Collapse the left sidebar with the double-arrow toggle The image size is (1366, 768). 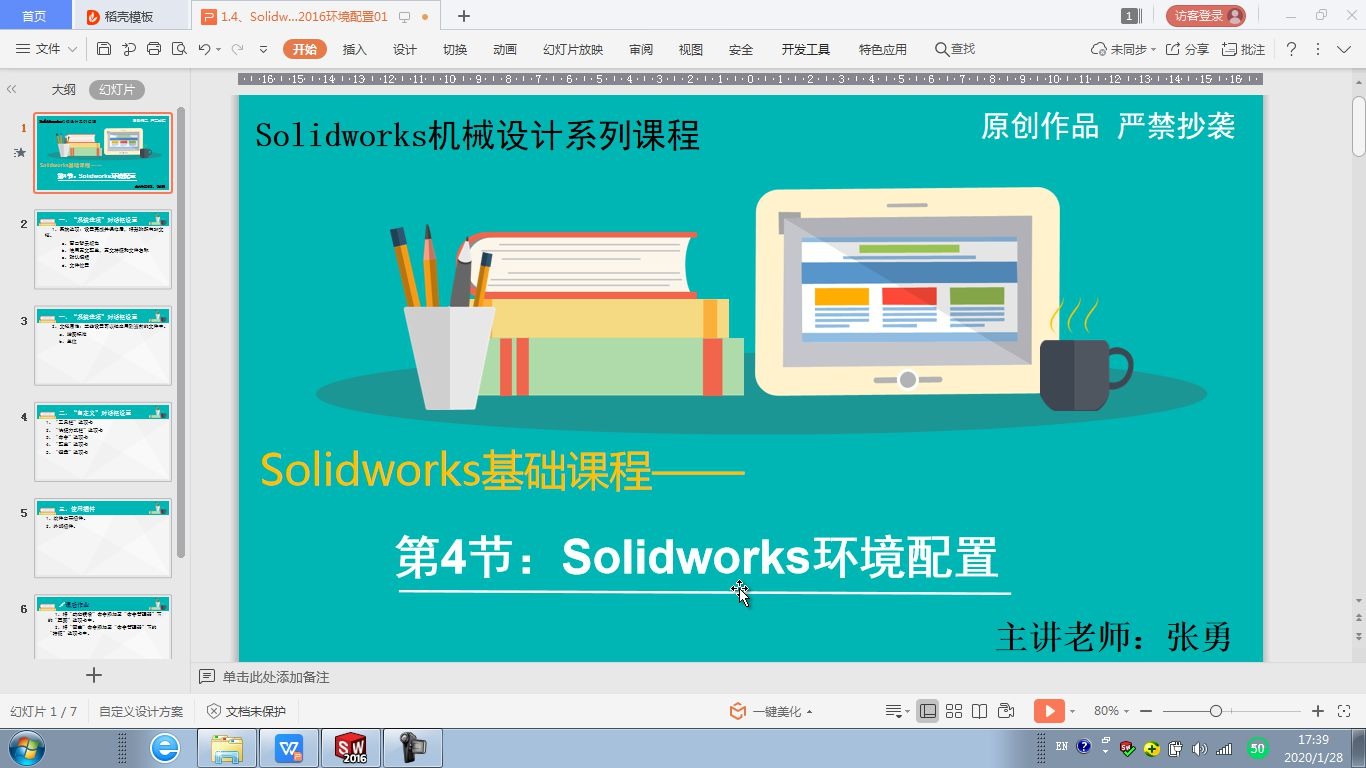tap(13, 88)
